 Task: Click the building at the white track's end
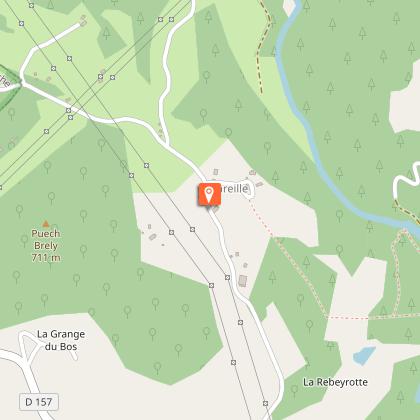[83, 23]
